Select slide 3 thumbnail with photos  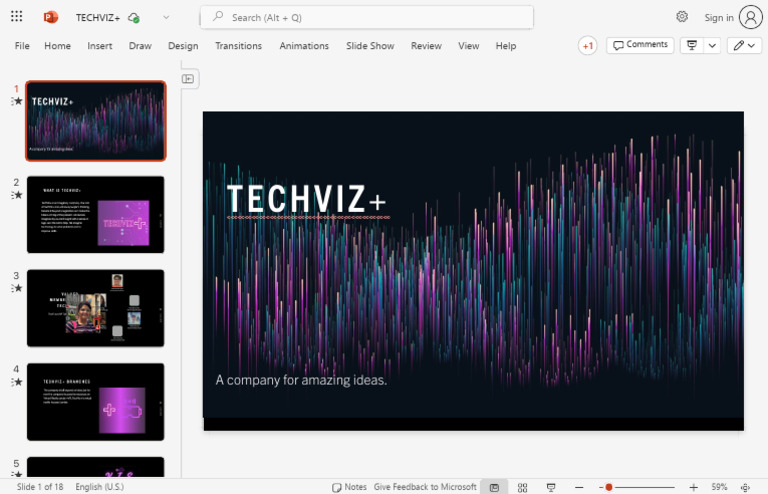click(x=96, y=308)
